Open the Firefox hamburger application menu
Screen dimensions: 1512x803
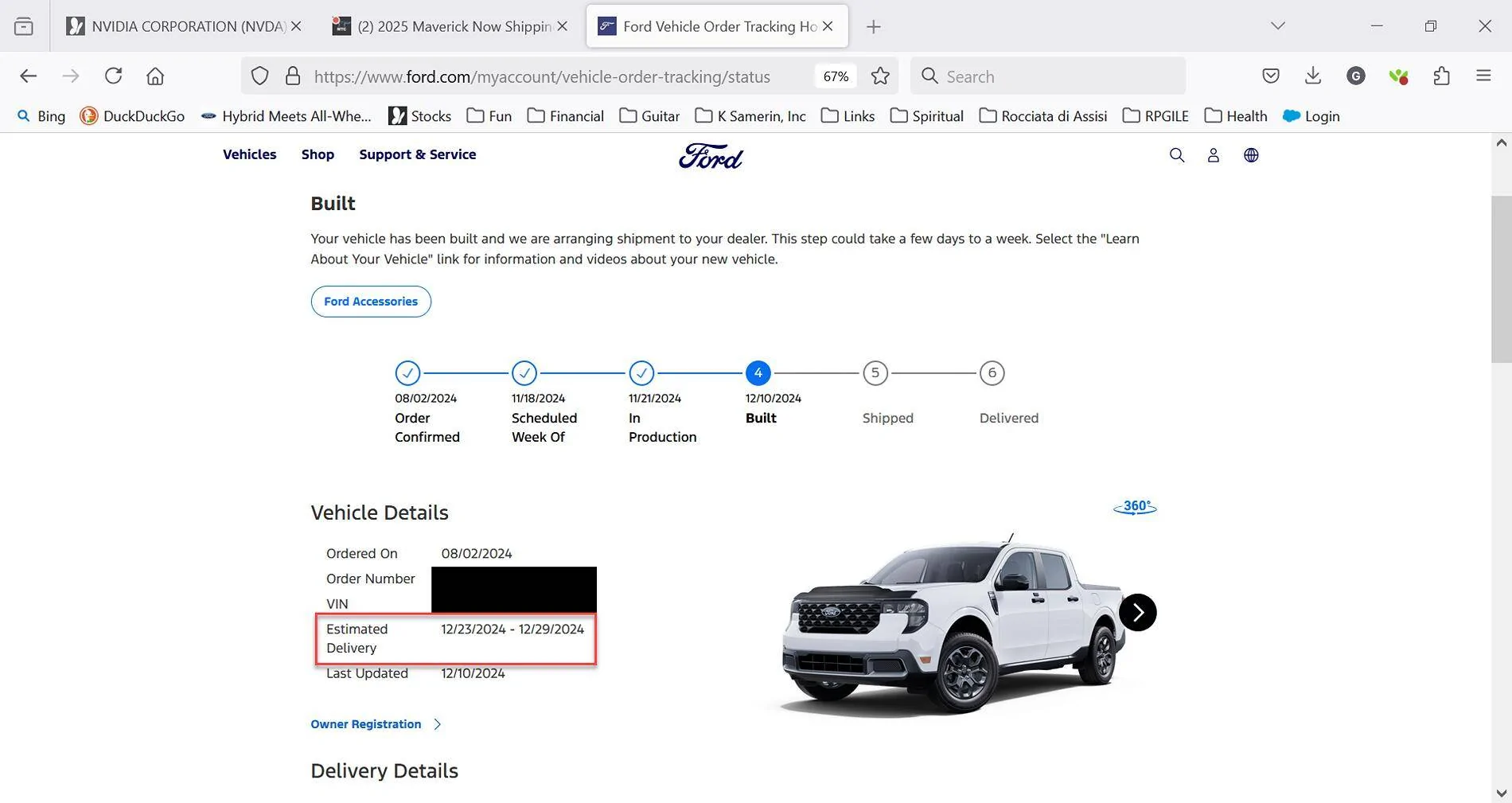click(1483, 76)
